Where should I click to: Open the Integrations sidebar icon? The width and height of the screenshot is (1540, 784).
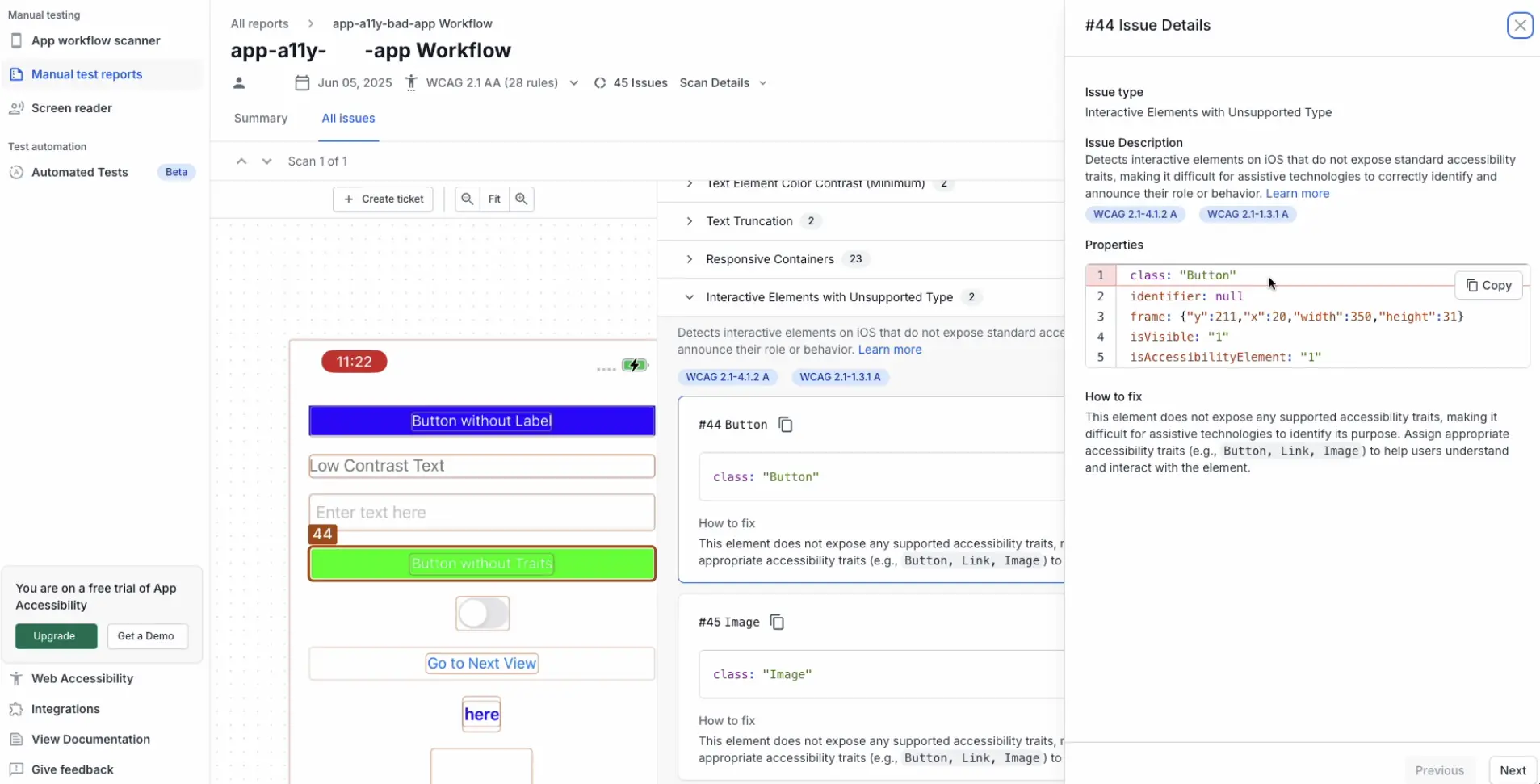point(16,709)
